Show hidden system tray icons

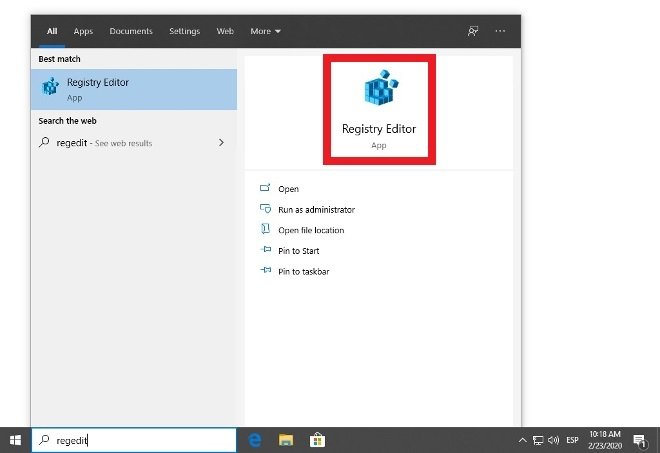click(522, 440)
